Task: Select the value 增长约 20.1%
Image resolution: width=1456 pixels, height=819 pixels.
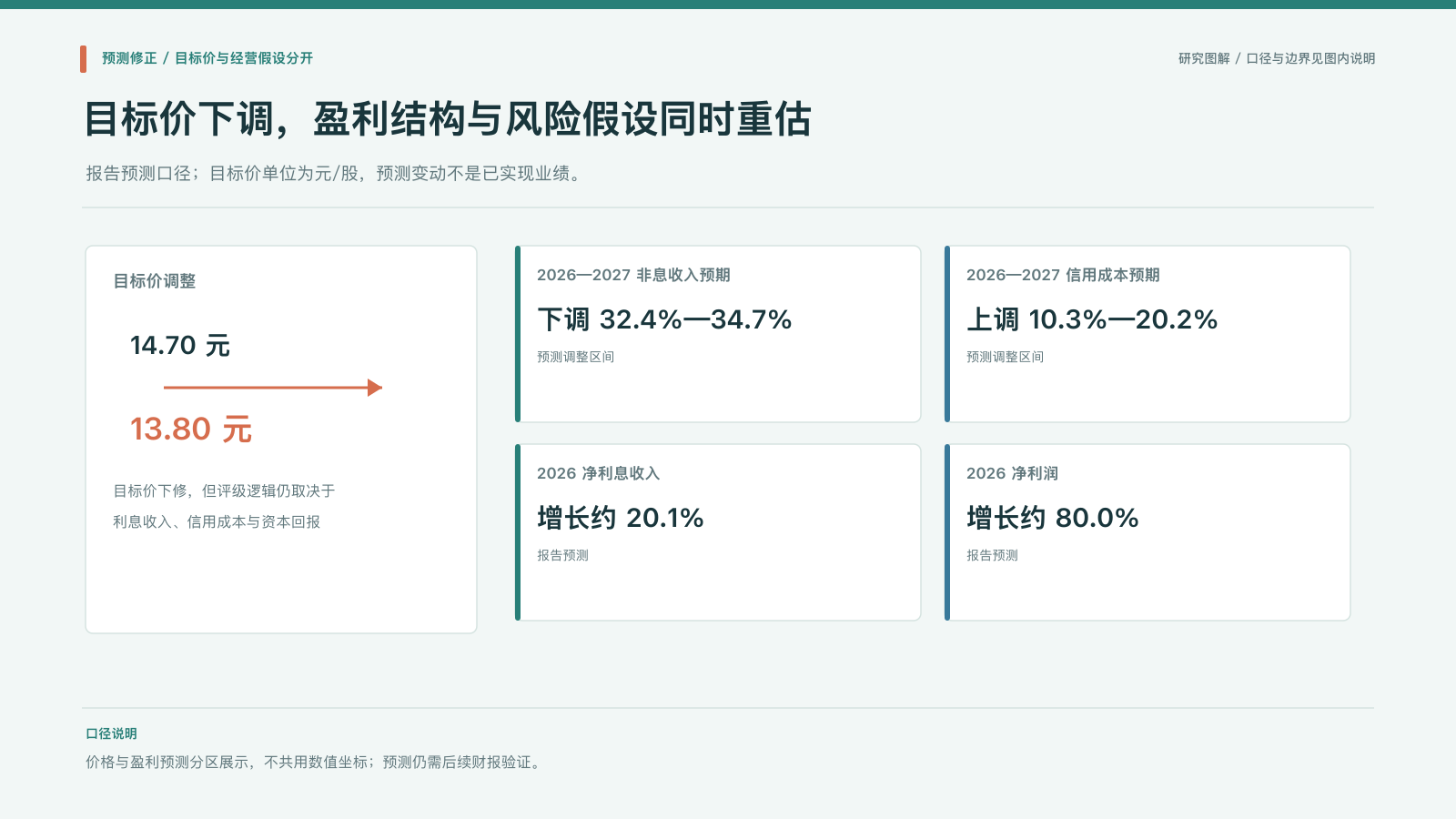Action: pos(621,518)
